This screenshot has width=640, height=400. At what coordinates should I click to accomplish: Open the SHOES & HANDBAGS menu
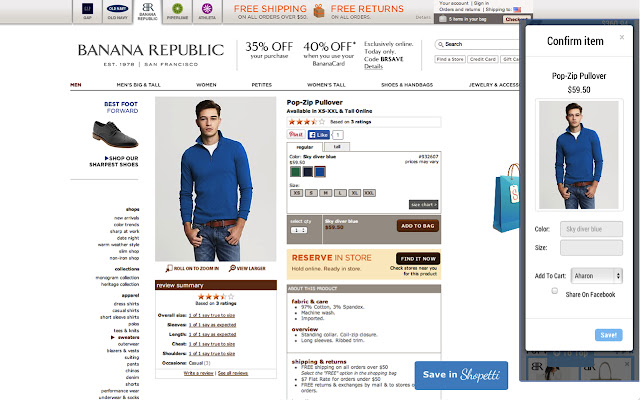[407, 85]
